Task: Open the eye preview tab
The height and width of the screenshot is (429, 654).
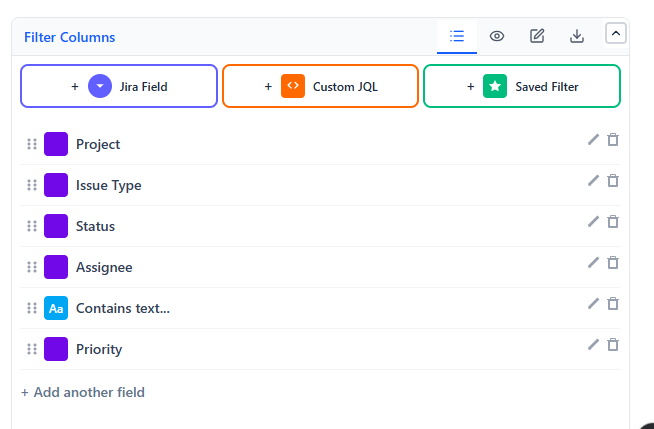Action: (x=497, y=36)
